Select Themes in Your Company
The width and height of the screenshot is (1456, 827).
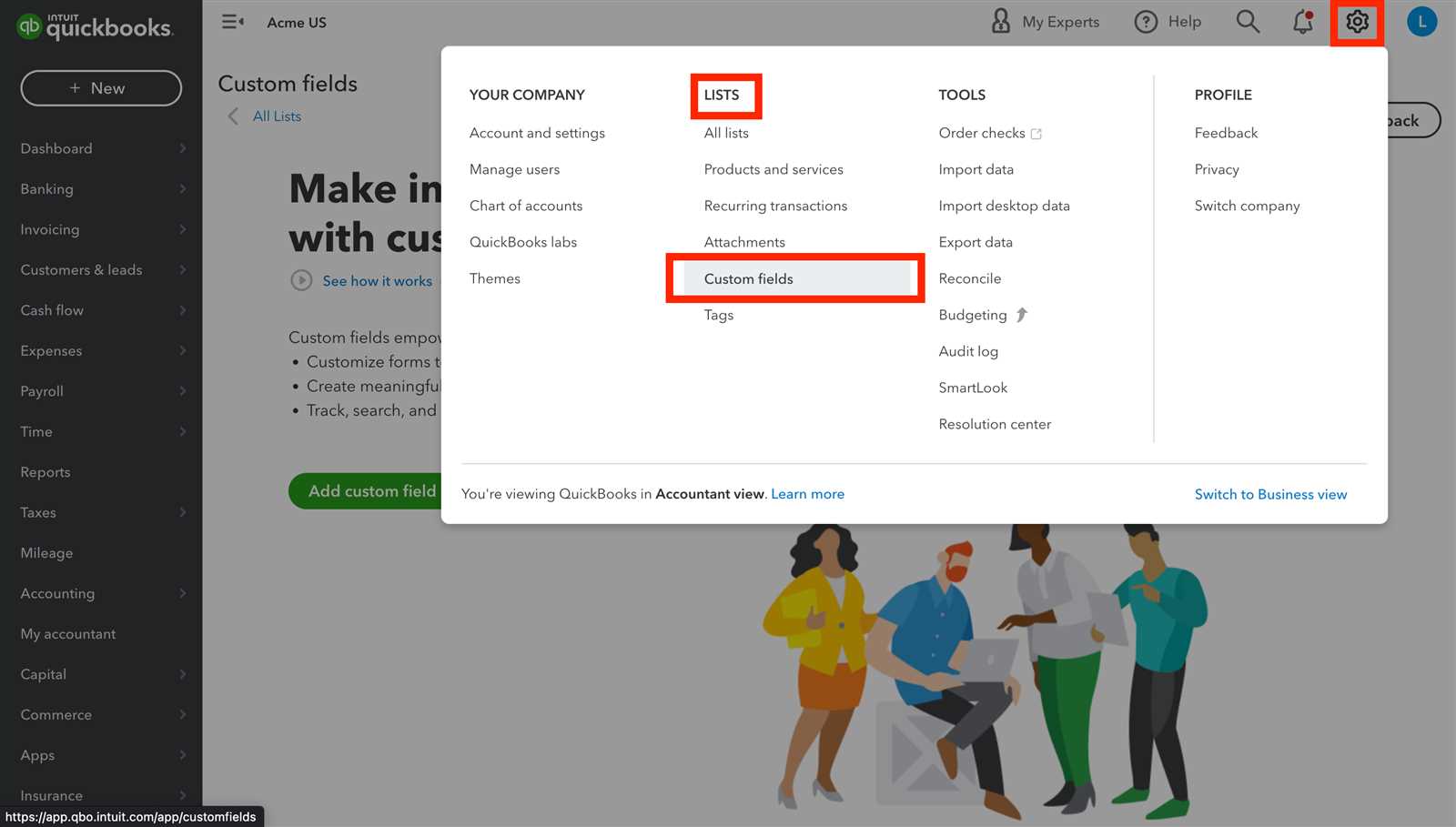(495, 278)
